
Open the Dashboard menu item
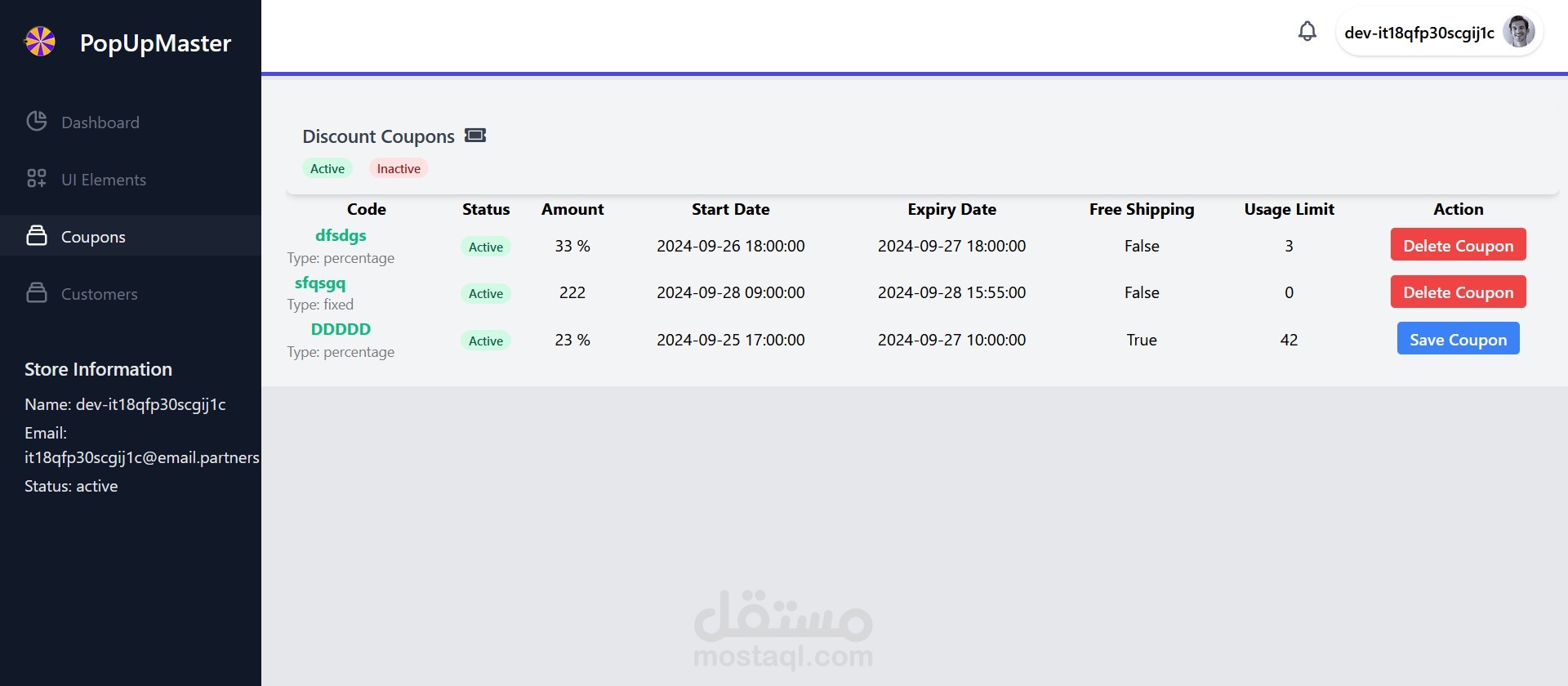pos(131,122)
